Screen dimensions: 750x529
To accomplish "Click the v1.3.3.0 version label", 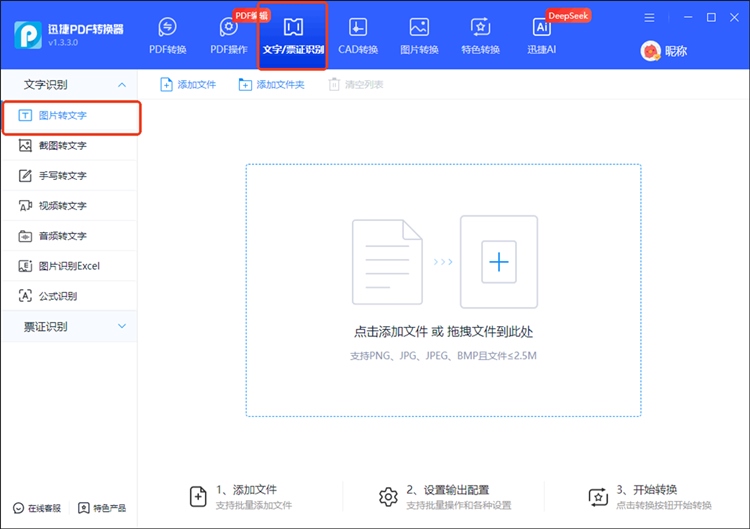I will click(63, 43).
